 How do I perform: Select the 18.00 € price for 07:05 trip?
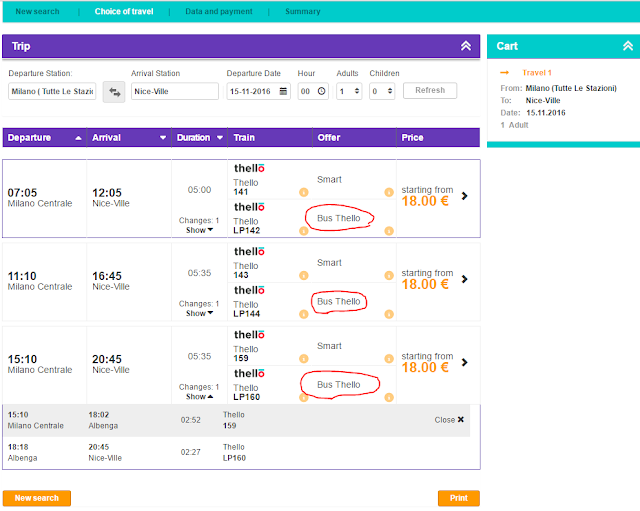pos(425,201)
